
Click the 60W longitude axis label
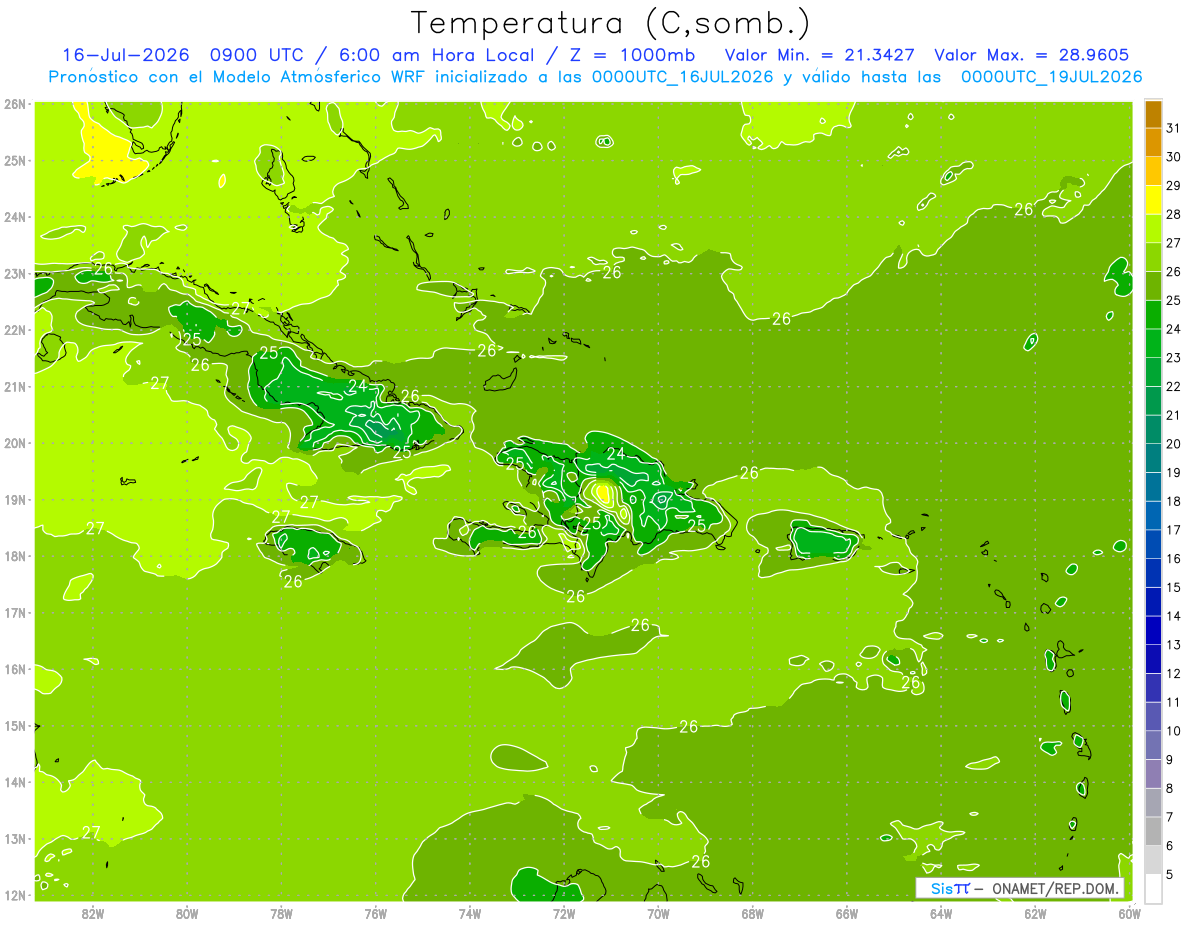[x=1129, y=913]
